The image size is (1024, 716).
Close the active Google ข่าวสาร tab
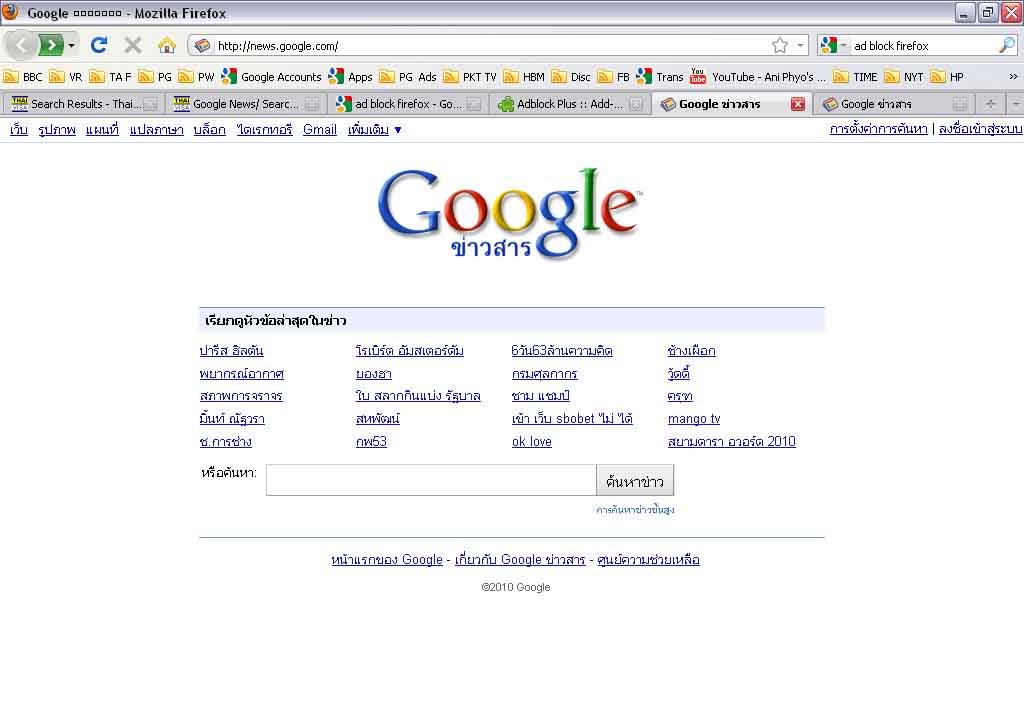point(797,104)
